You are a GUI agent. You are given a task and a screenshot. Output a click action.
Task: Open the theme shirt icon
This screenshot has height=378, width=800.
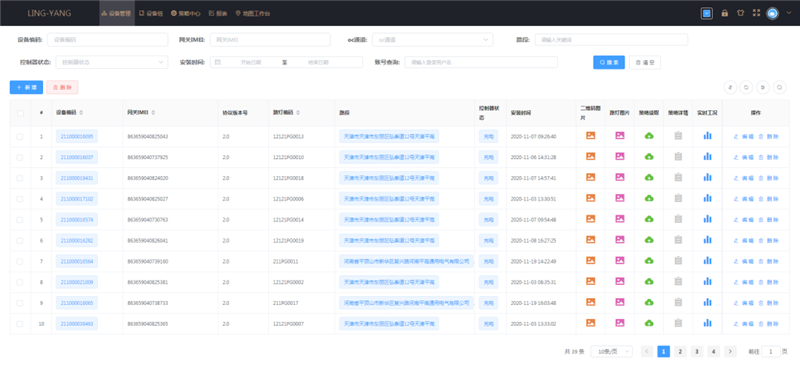pos(740,13)
